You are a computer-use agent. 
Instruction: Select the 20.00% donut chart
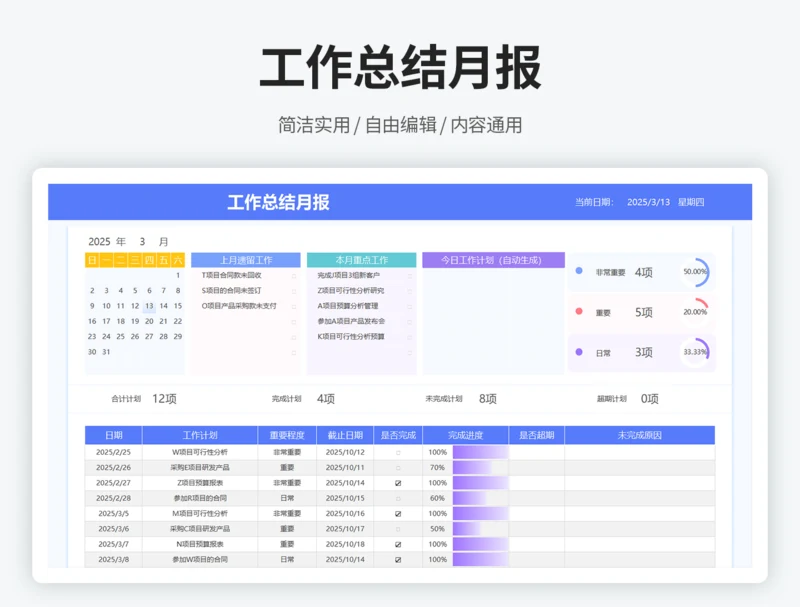[x=695, y=312]
